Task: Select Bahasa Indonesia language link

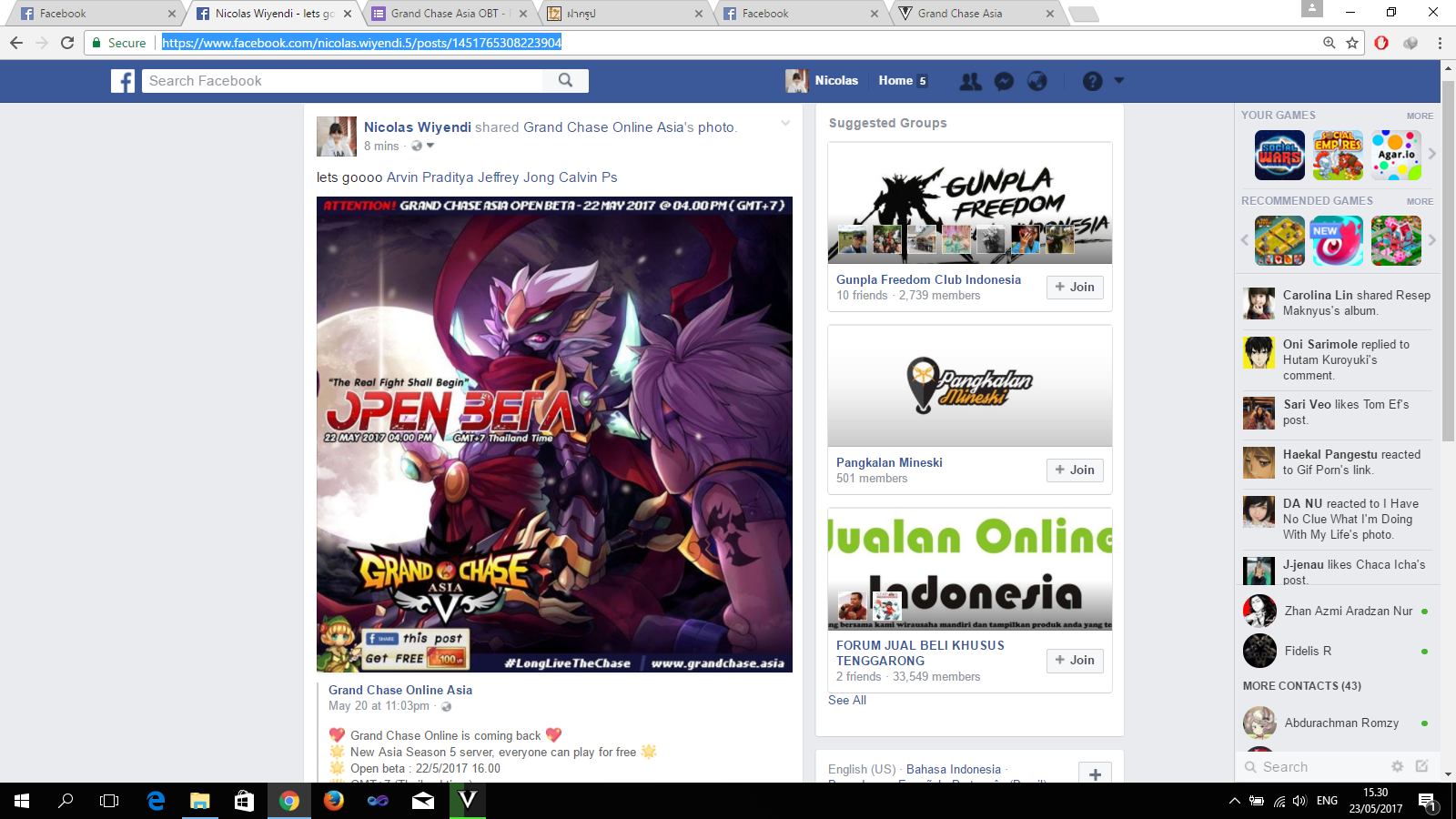Action: [x=954, y=769]
